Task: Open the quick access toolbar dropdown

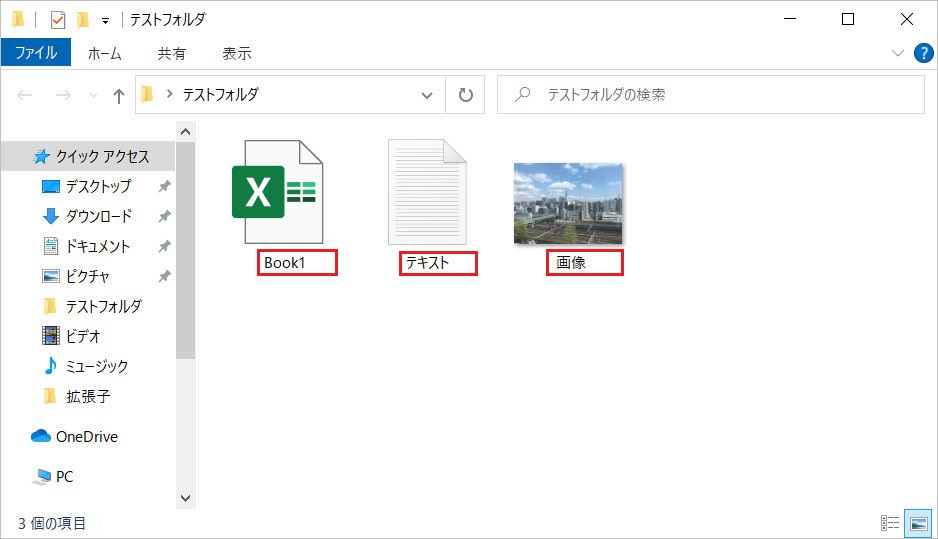Action: click(x=105, y=21)
